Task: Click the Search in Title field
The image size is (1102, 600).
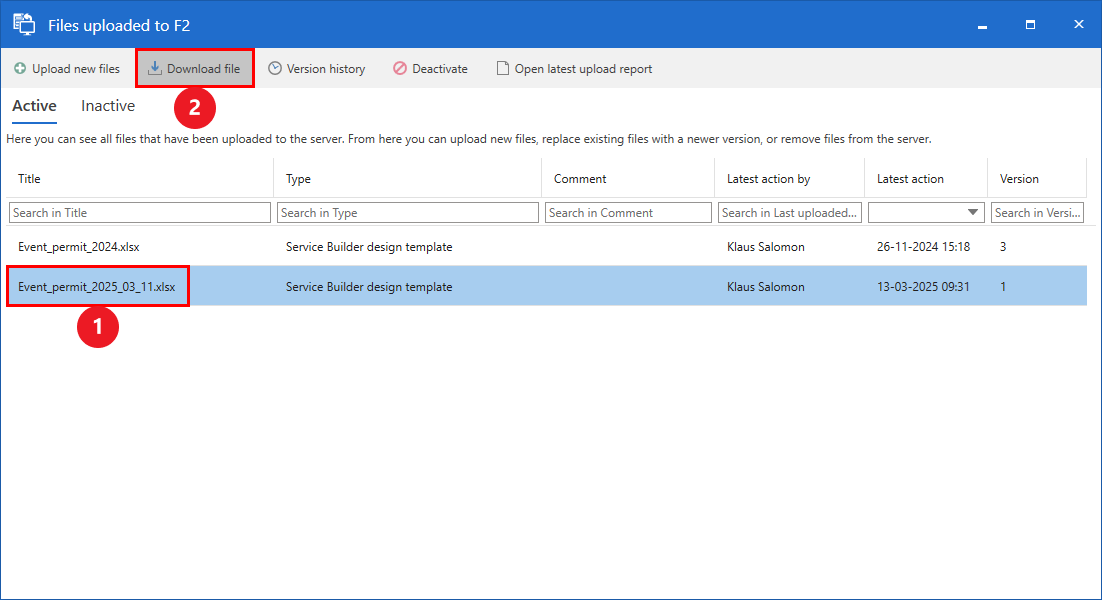Action: click(140, 213)
